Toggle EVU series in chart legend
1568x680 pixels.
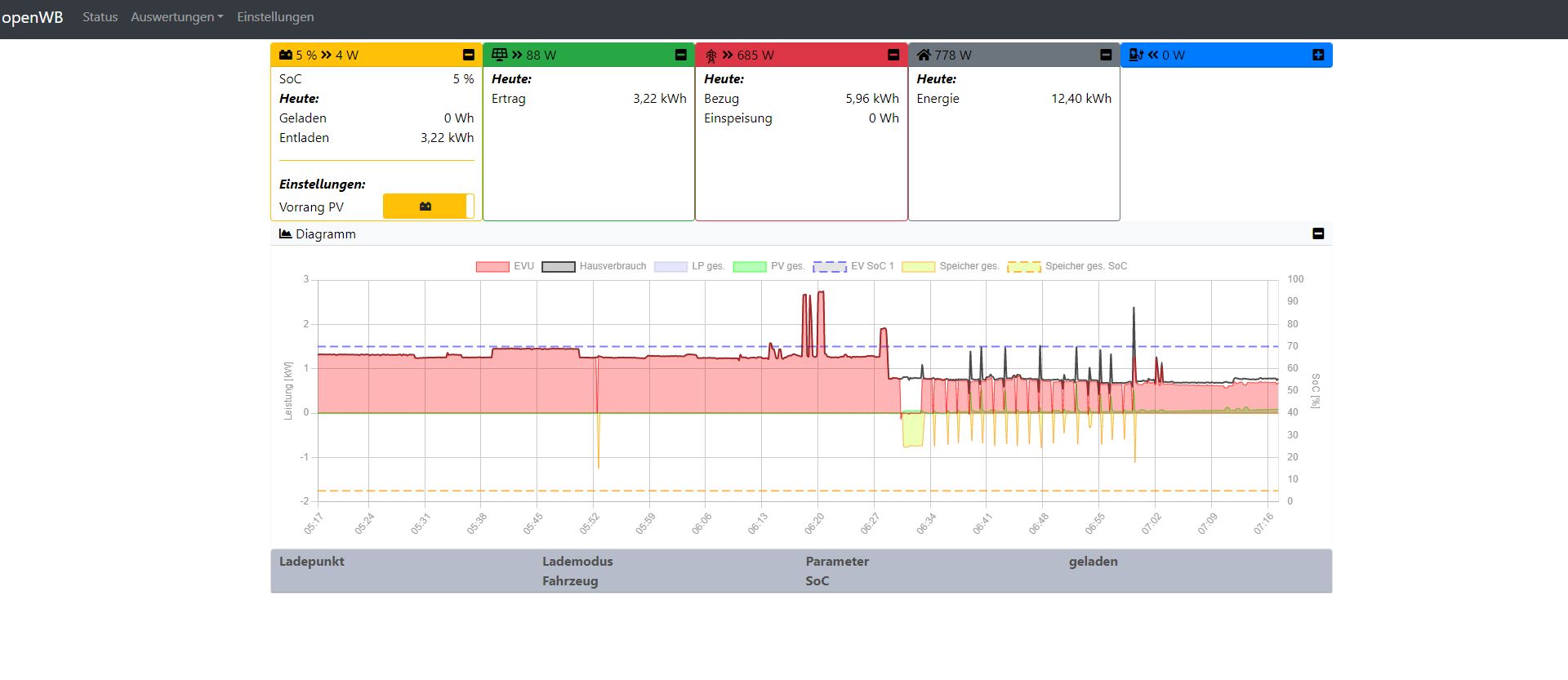tap(505, 266)
